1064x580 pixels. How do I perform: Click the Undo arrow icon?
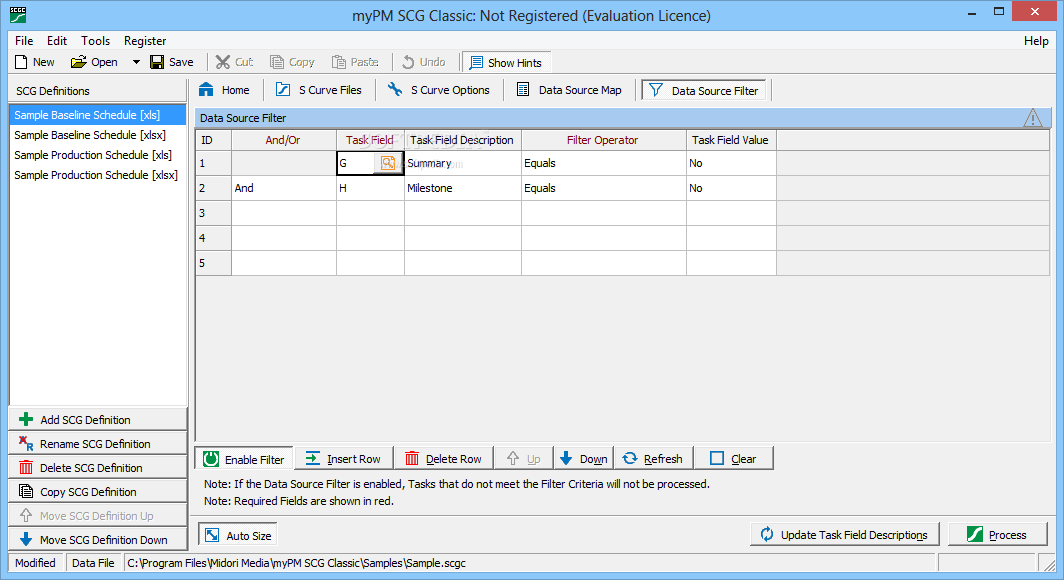click(x=408, y=62)
